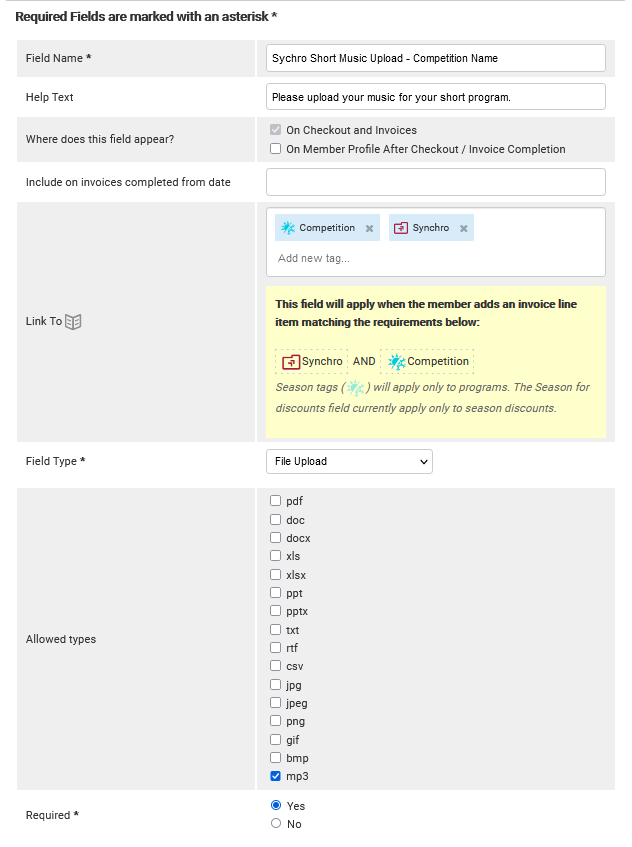Click Synchro icon in yellow requirements box
This screenshot has height=847, width=632.
[x=291, y=362]
